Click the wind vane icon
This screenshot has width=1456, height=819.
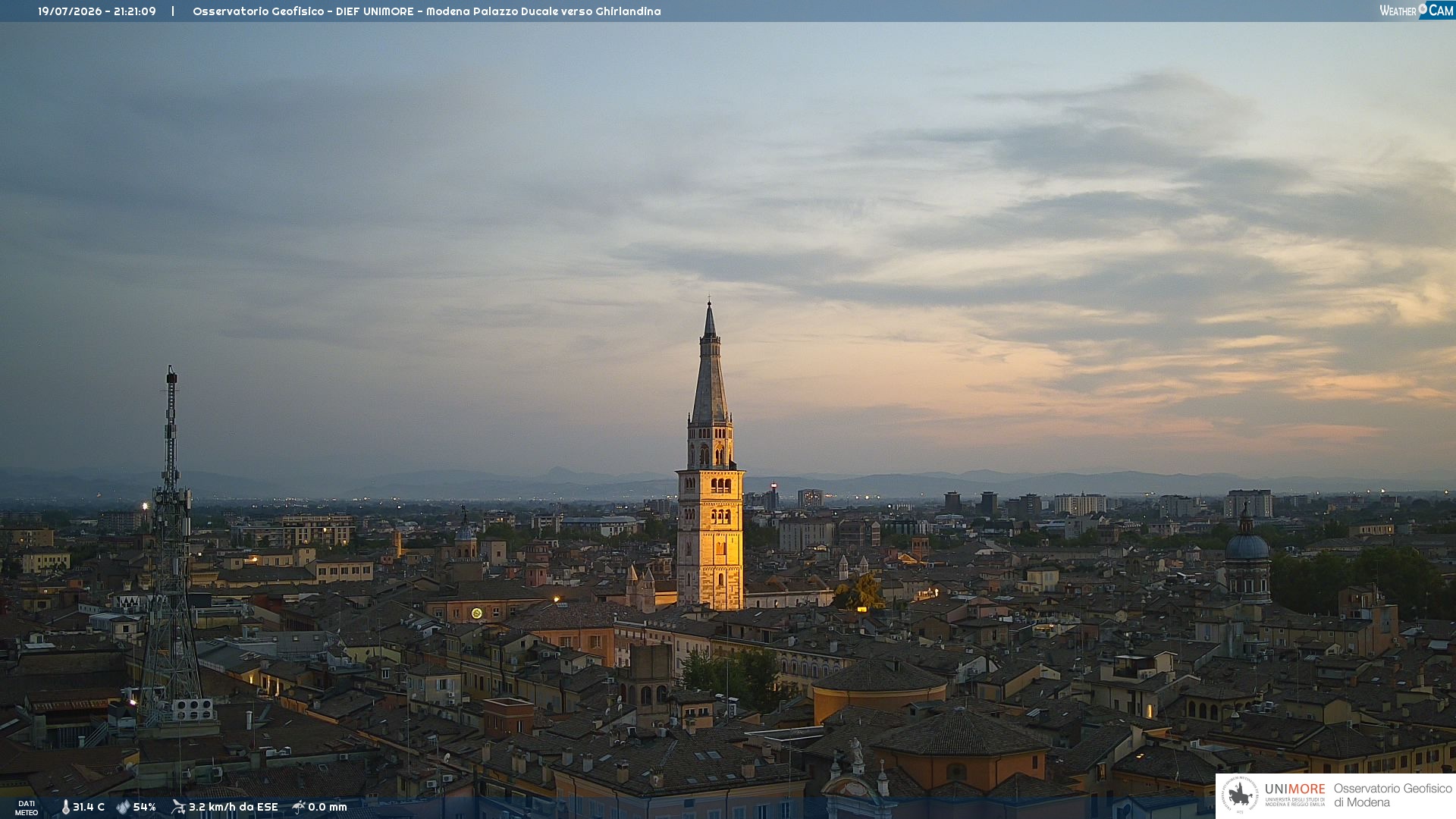click(x=178, y=807)
